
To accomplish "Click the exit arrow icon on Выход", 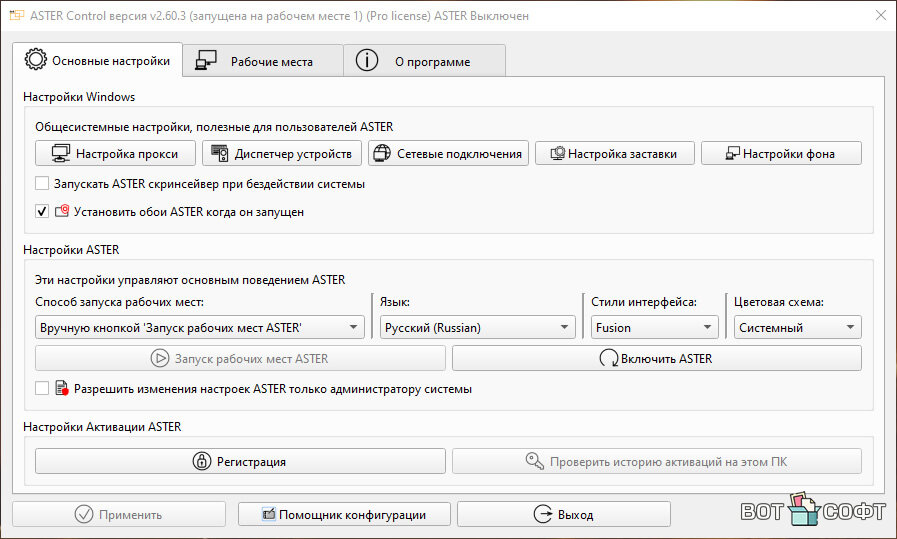I will tap(543, 515).
